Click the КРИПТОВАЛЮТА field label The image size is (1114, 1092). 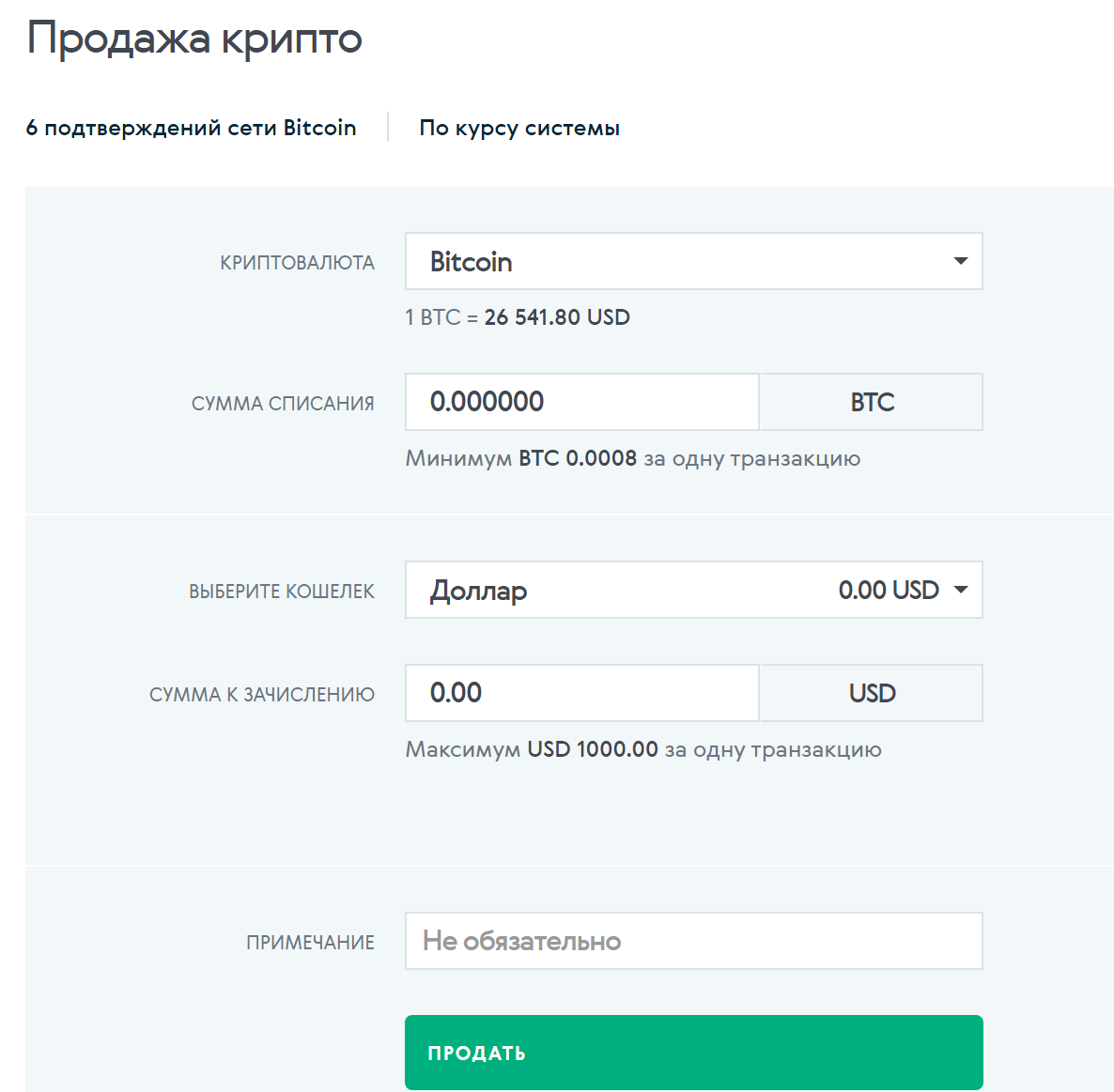click(297, 263)
